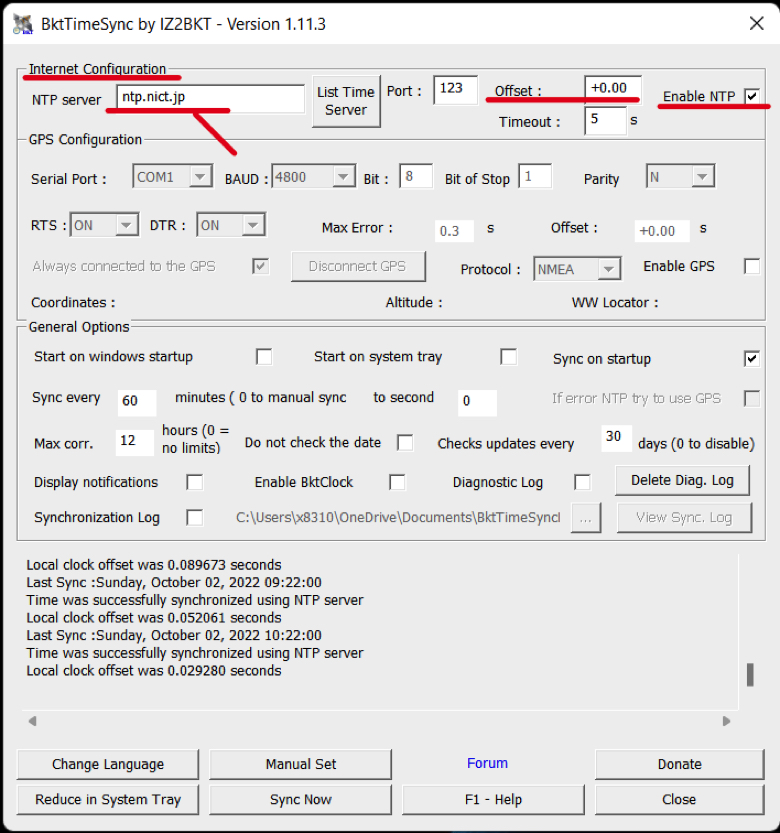The image size is (780, 833).
Task: Click the log scroll left arrow
Action: click(x=32, y=721)
